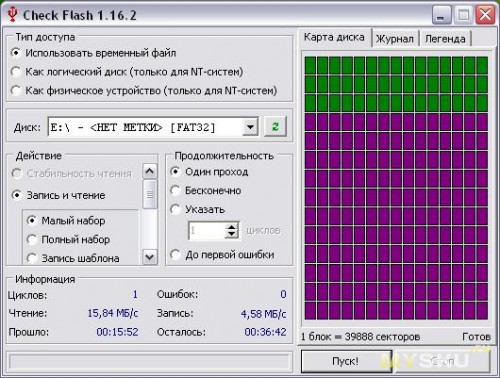The width and height of the screenshot is (500, 378).
Task: Click the green refresh disk list icon
Action: (275, 127)
